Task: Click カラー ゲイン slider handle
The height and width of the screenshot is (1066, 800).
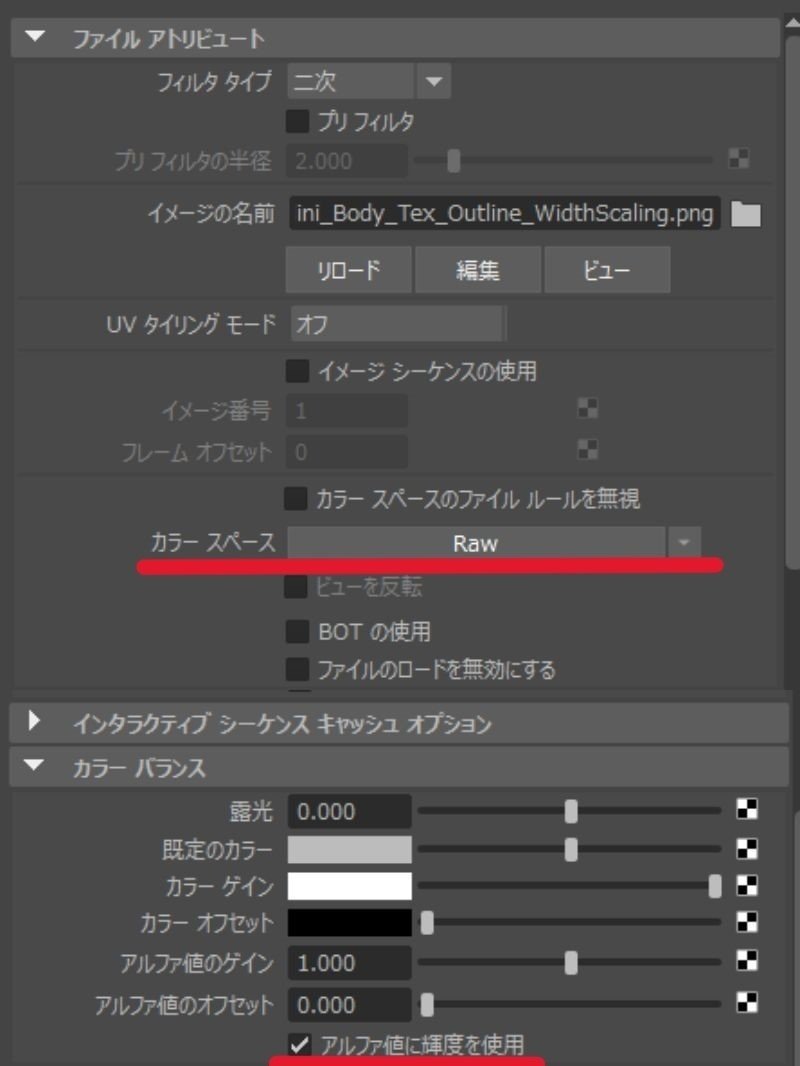Action: [x=715, y=887]
